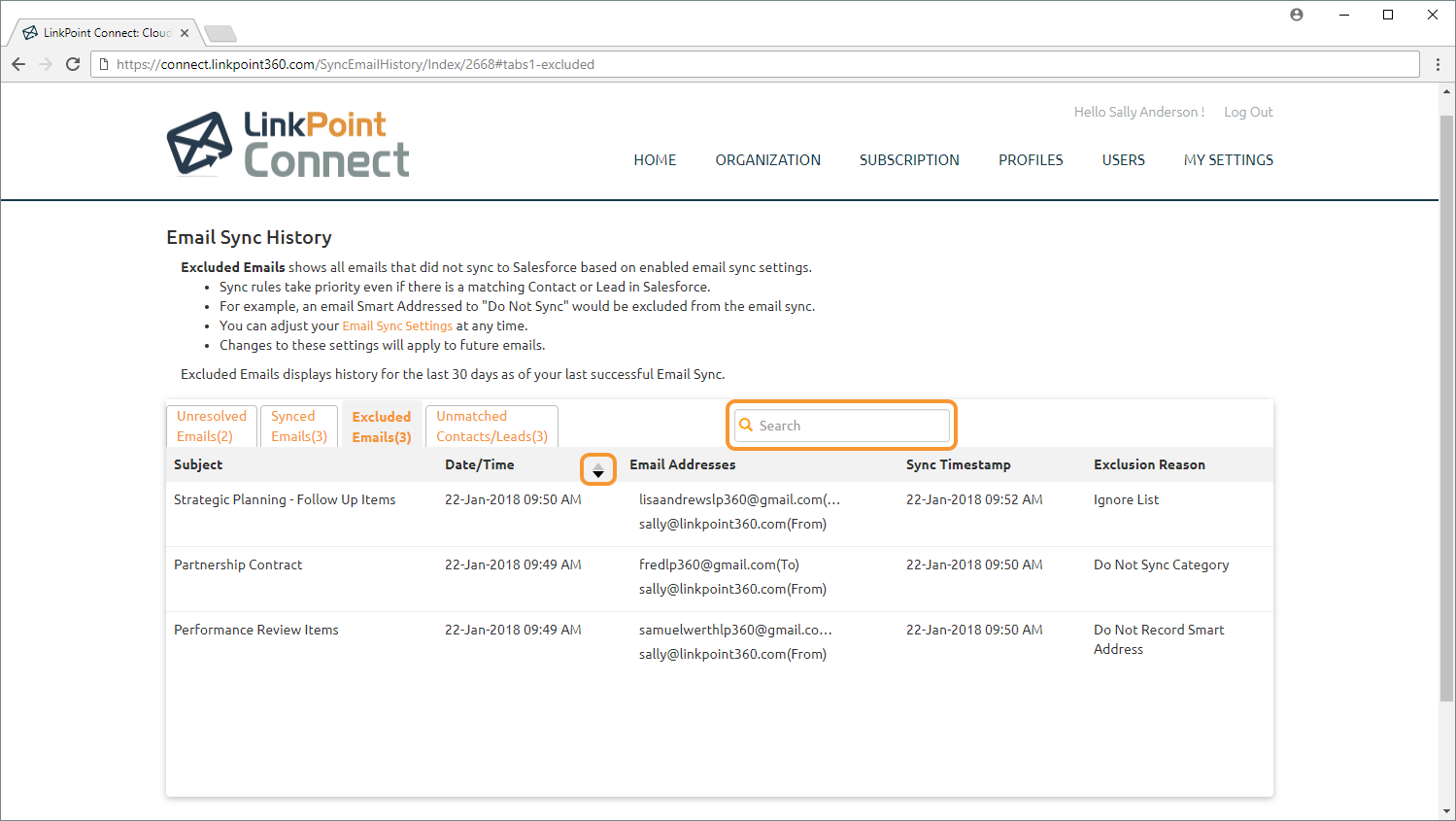
Task: Reload the page with refresh icon
Action: click(73, 64)
